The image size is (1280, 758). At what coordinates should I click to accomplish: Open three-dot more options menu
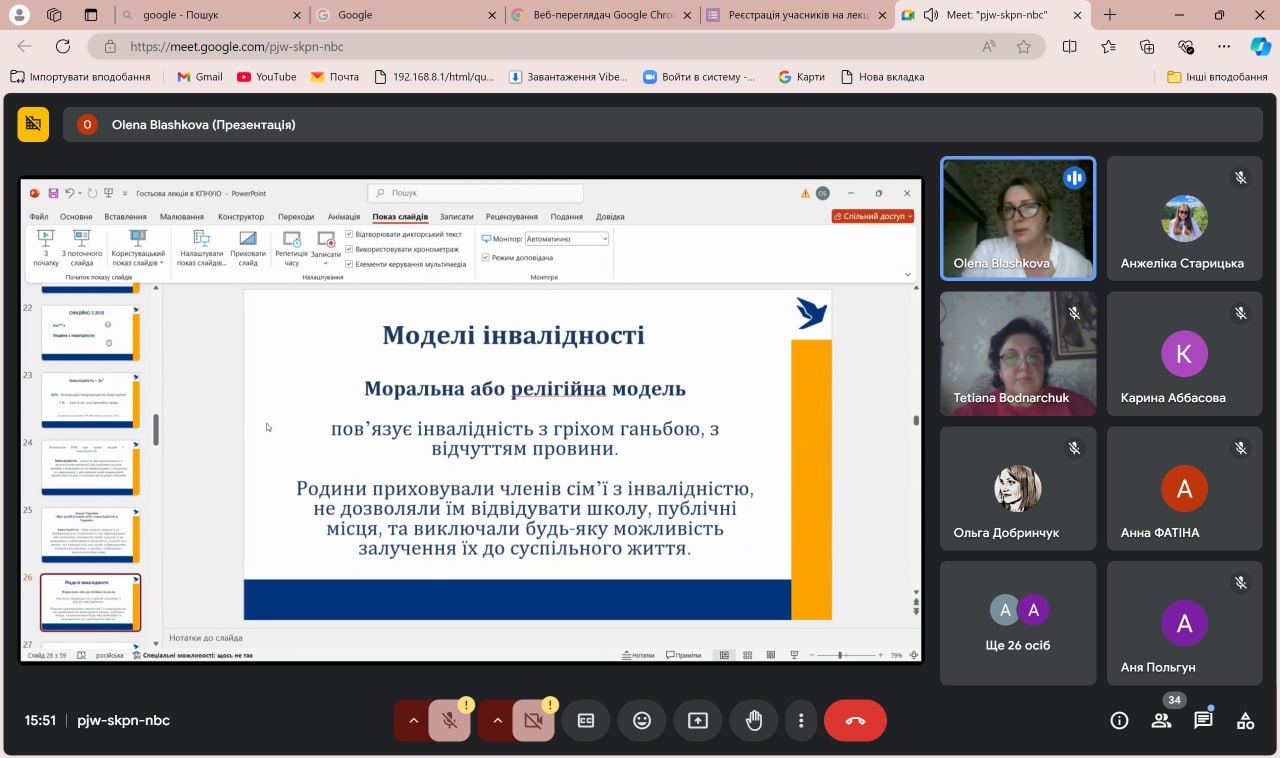801,720
